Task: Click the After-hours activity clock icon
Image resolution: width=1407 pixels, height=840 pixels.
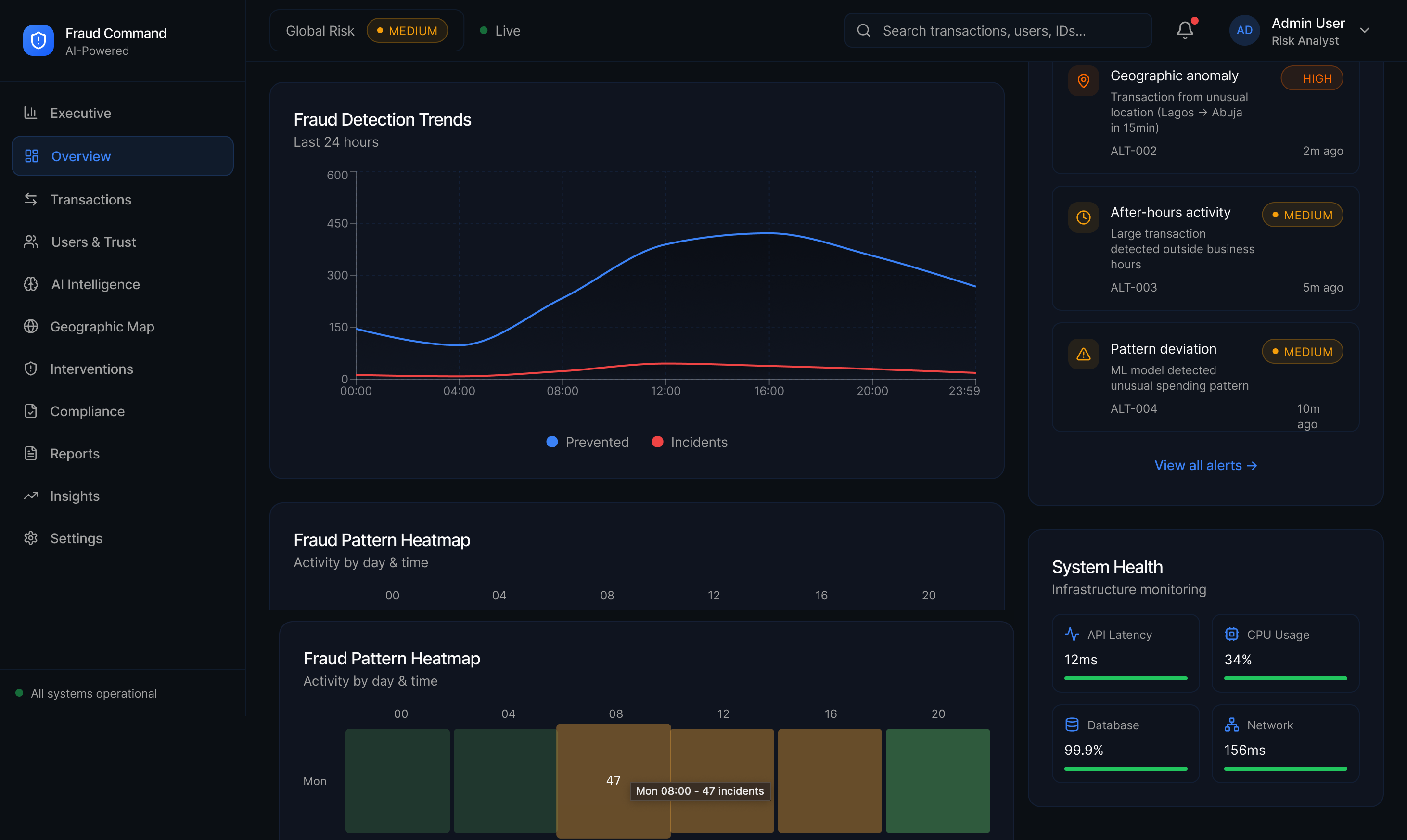Action: [1083, 217]
